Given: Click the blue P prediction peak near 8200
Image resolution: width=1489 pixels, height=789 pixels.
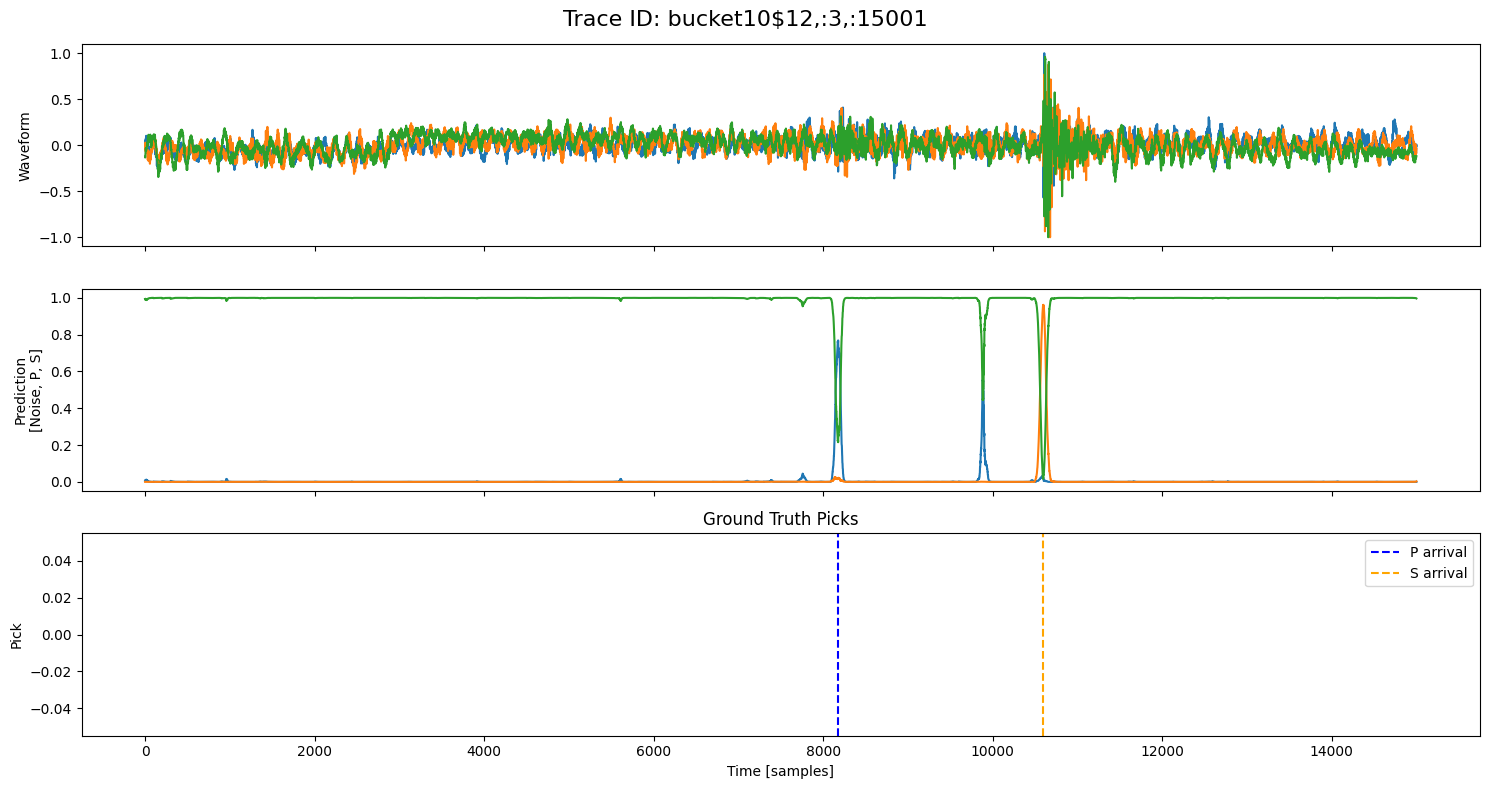Looking at the screenshot, I should (x=838, y=342).
